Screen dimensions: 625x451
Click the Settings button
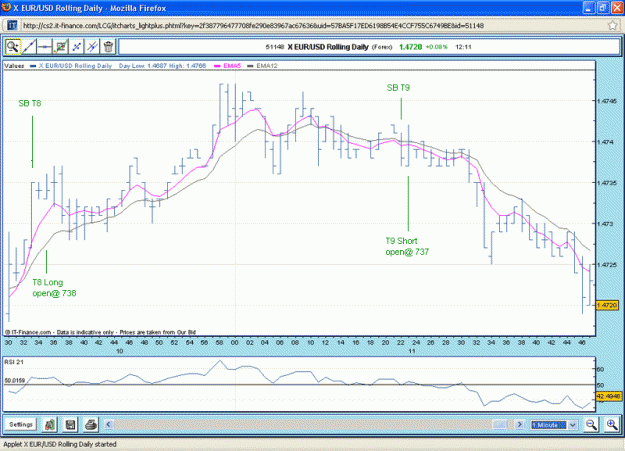(x=21, y=424)
